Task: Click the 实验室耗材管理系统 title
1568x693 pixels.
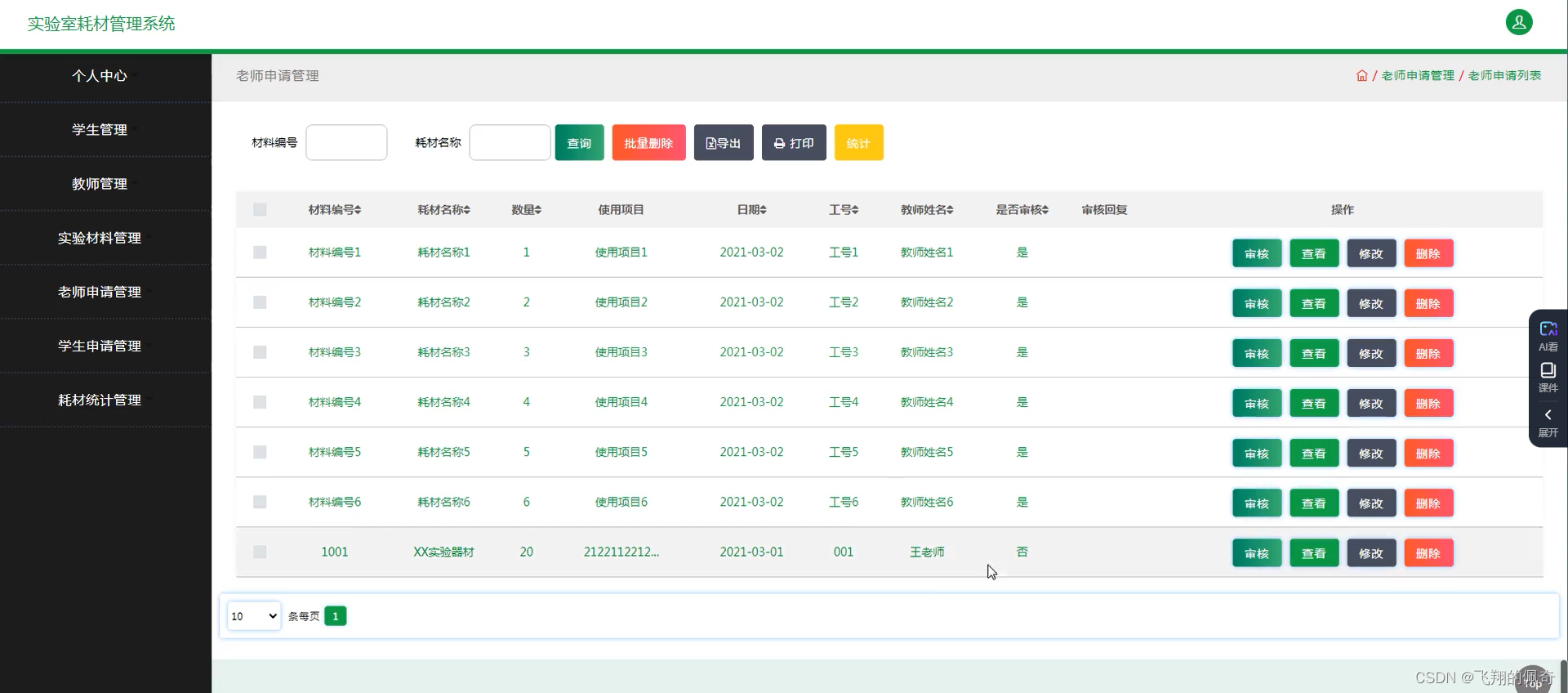Action: (x=101, y=24)
